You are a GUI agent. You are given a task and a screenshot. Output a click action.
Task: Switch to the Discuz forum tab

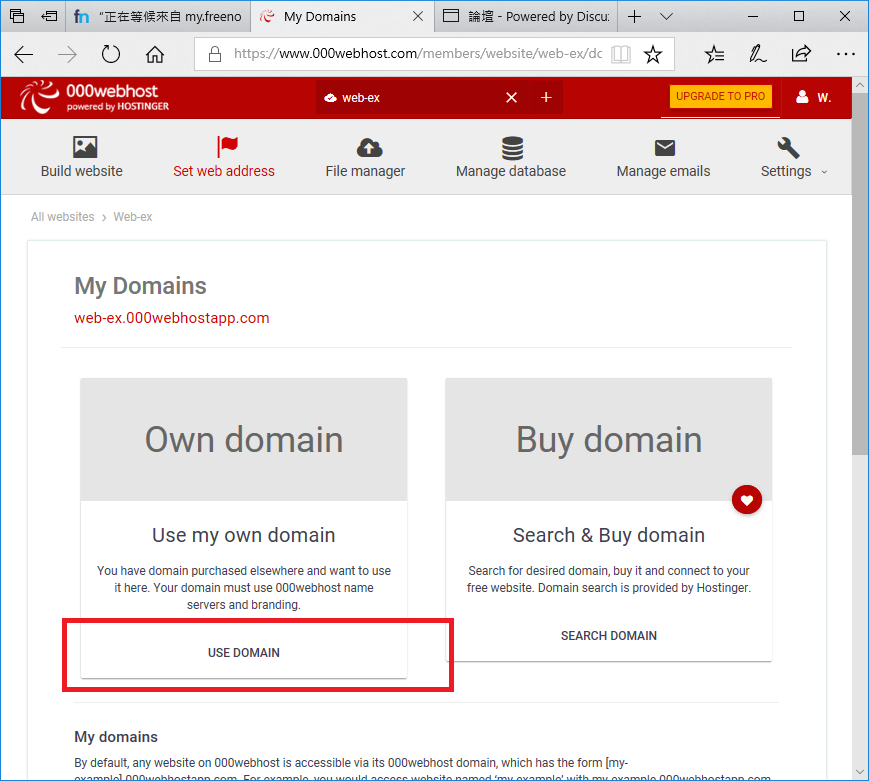pyautogui.click(x=526, y=17)
